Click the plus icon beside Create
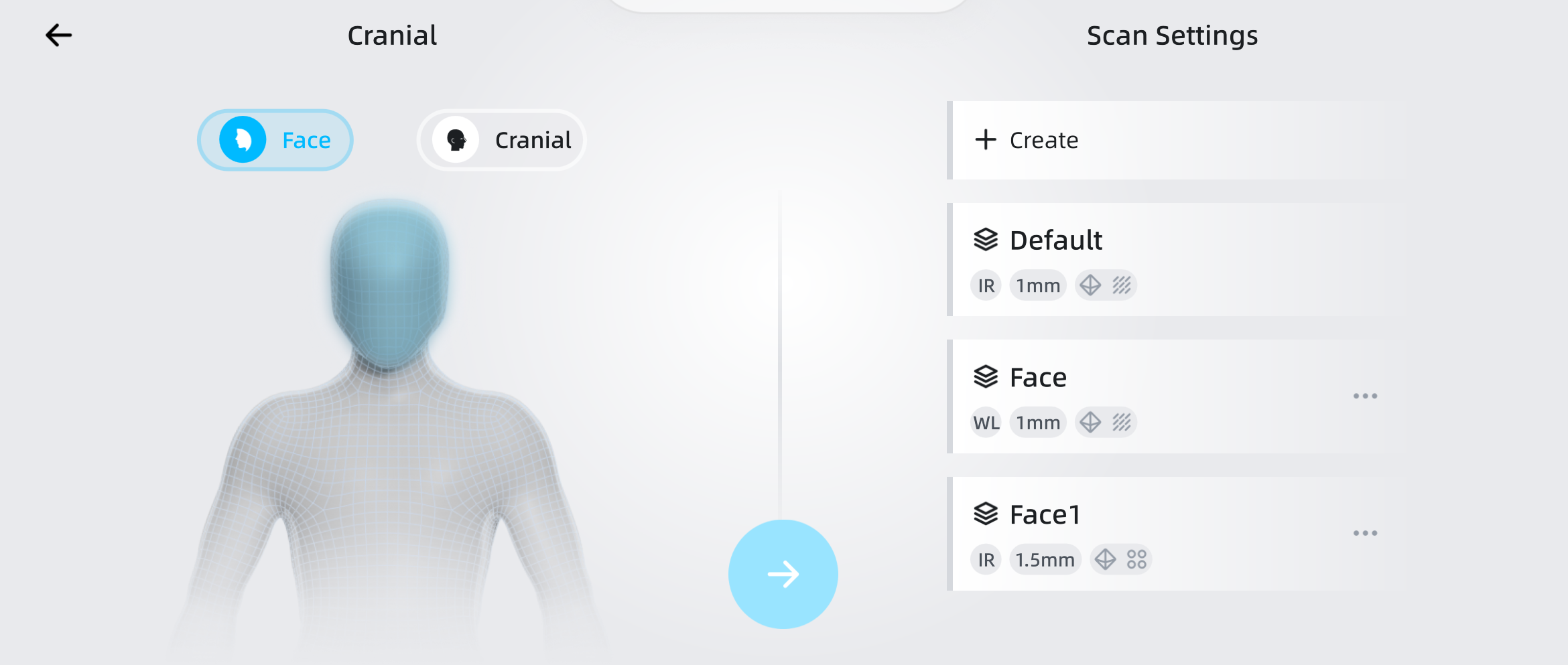 pos(986,140)
